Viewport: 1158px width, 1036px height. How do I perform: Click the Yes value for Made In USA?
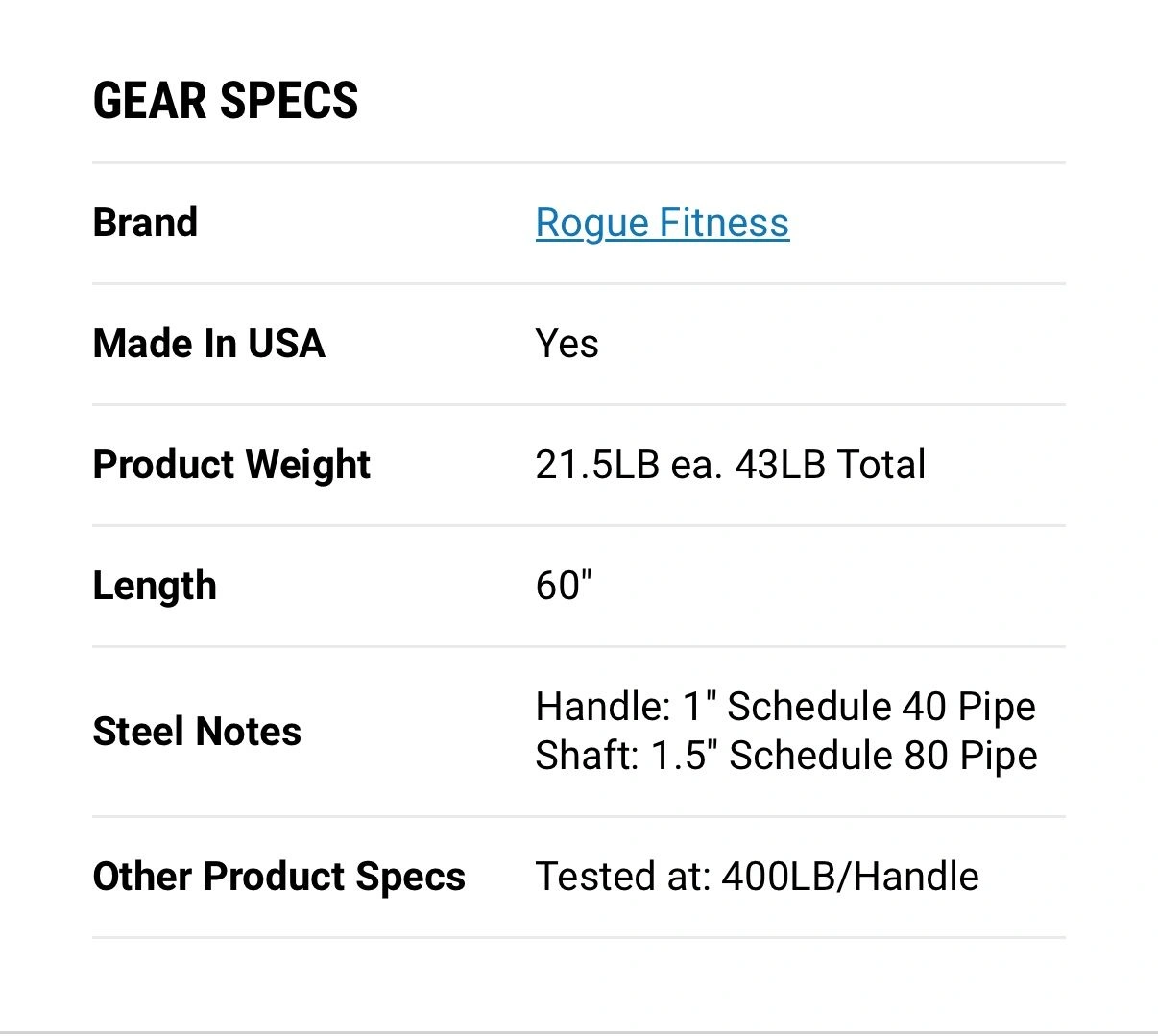coord(567,344)
